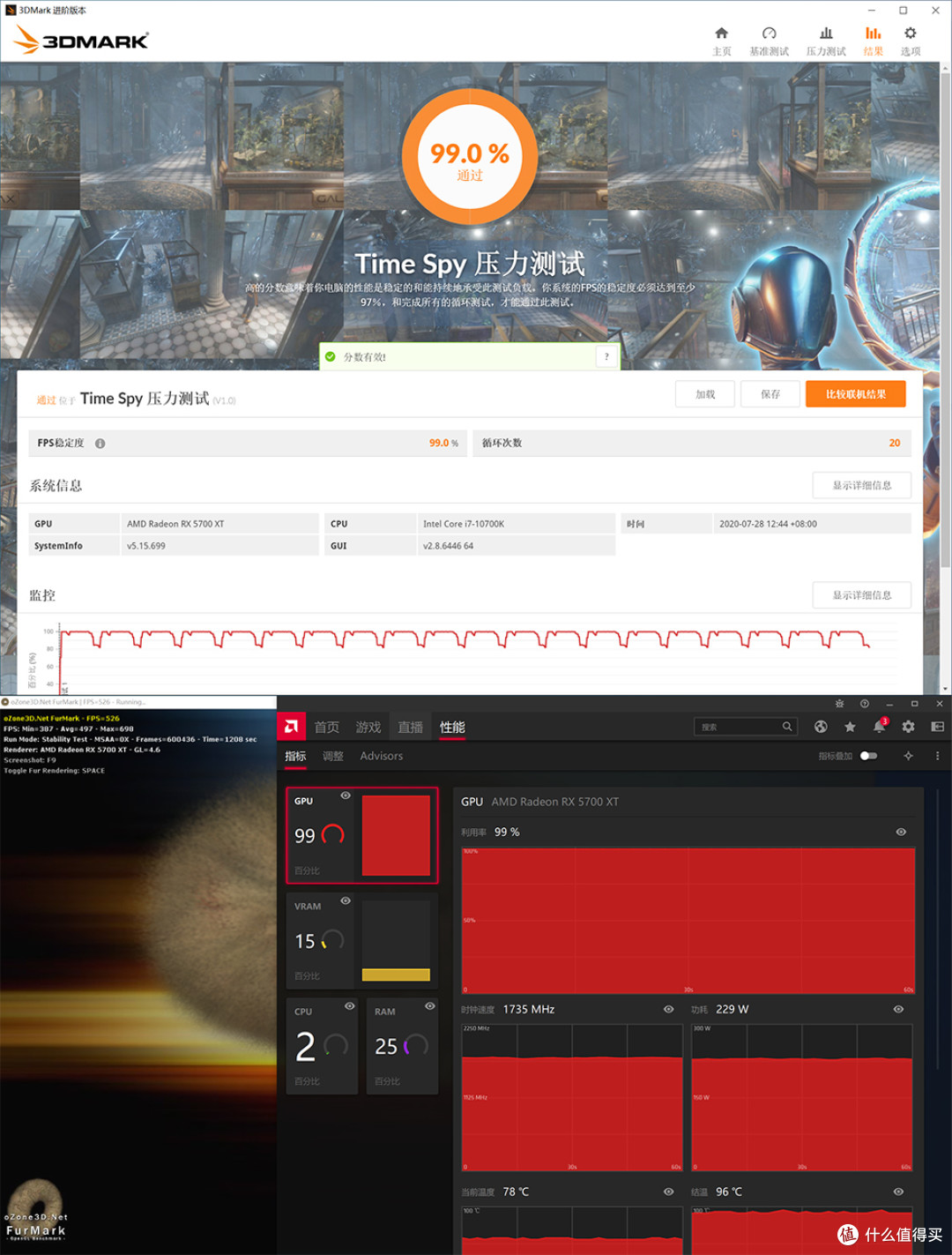Select the CPU 2 metric tile
This screenshot has width=952, height=1255.
click(x=322, y=1047)
